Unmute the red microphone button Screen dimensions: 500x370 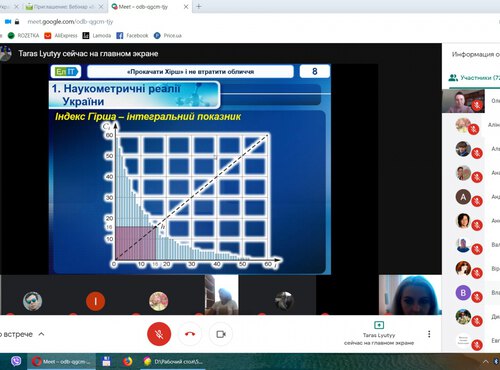coord(159,334)
